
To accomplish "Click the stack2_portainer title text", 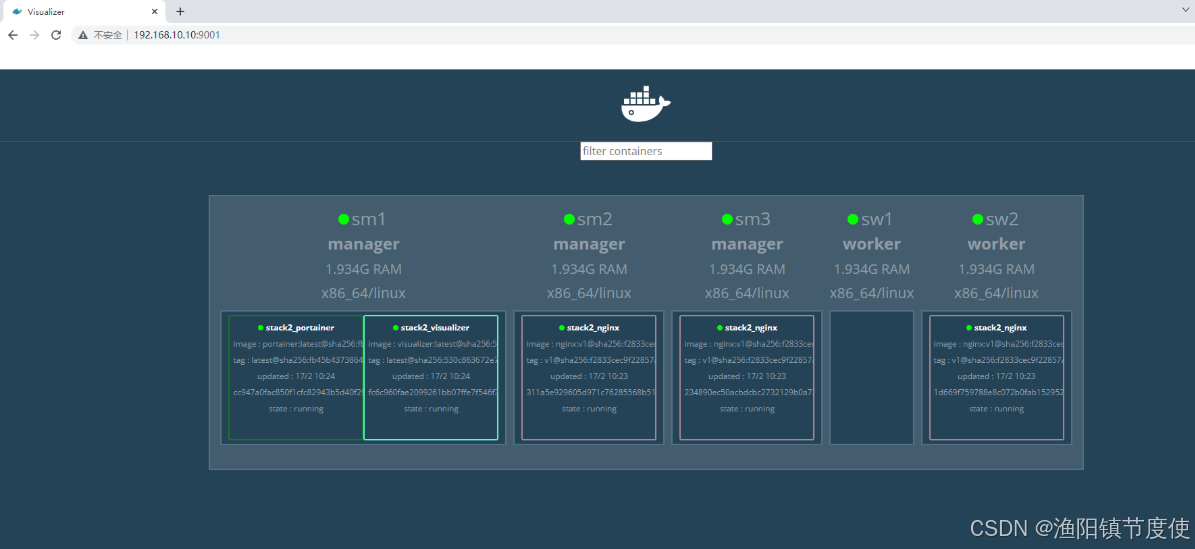I will [x=300, y=328].
